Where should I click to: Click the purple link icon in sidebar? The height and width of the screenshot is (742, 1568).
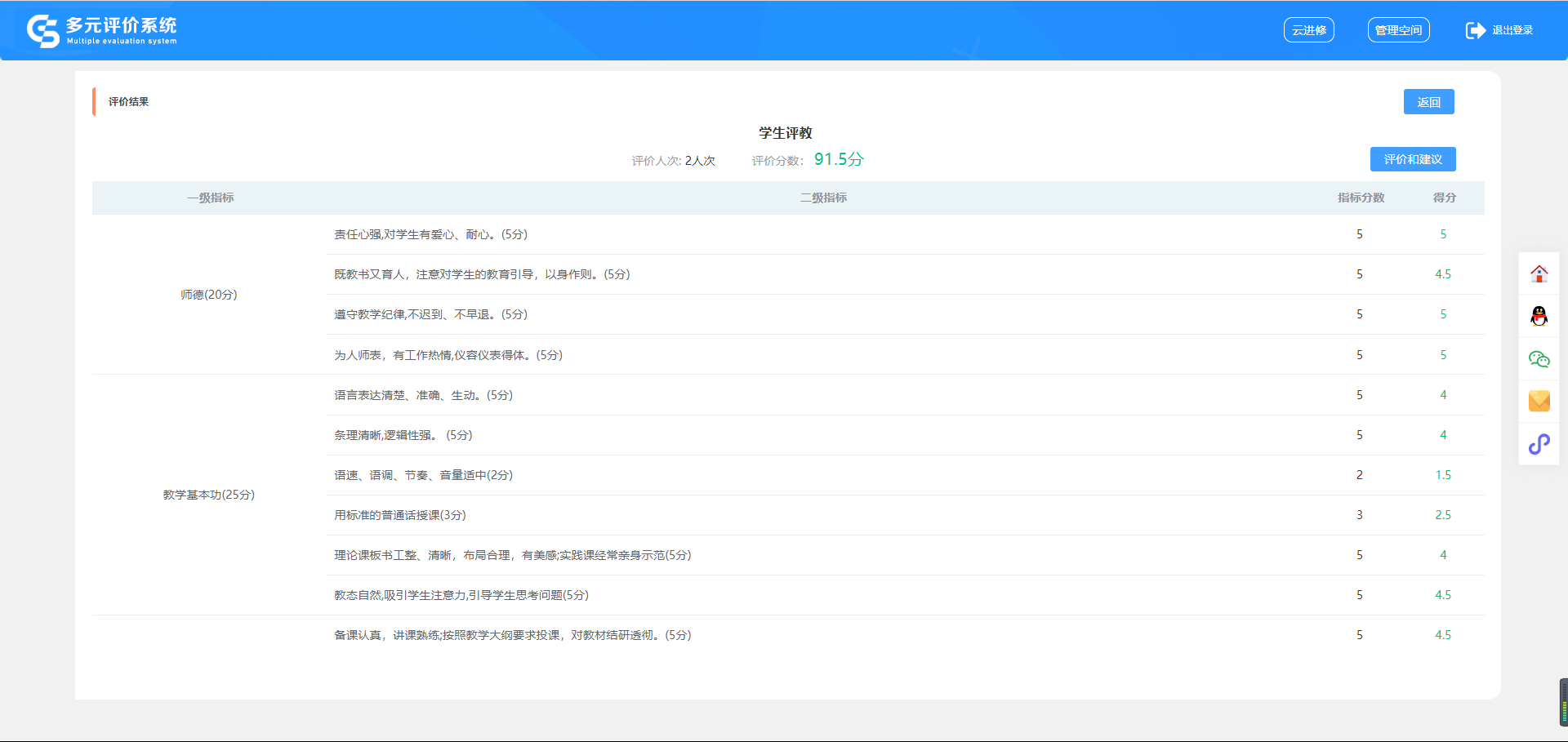(x=1539, y=444)
